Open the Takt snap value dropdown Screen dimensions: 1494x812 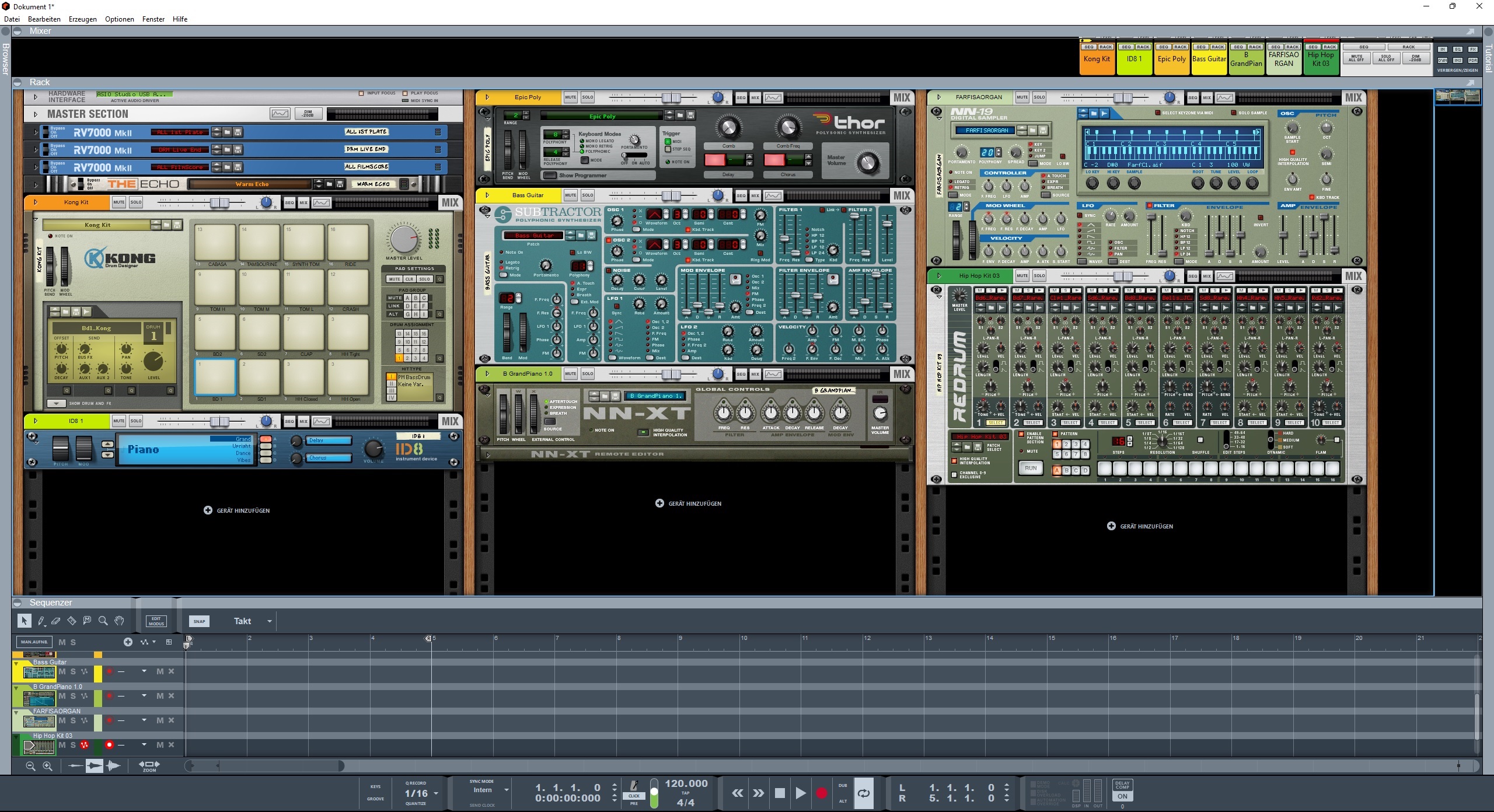click(270, 621)
